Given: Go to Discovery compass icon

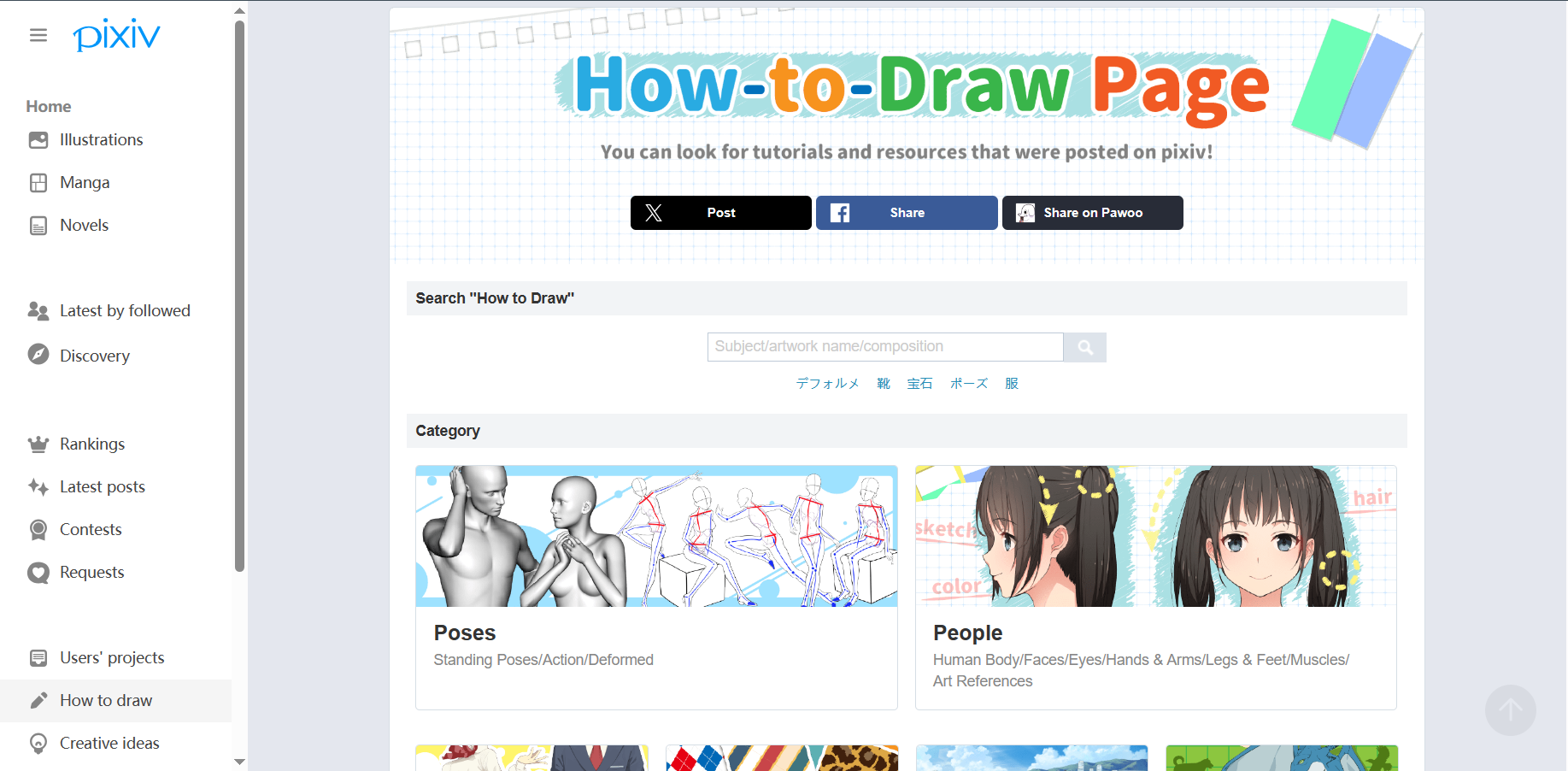Looking at the screenshot, I should (x=38, y=354).
